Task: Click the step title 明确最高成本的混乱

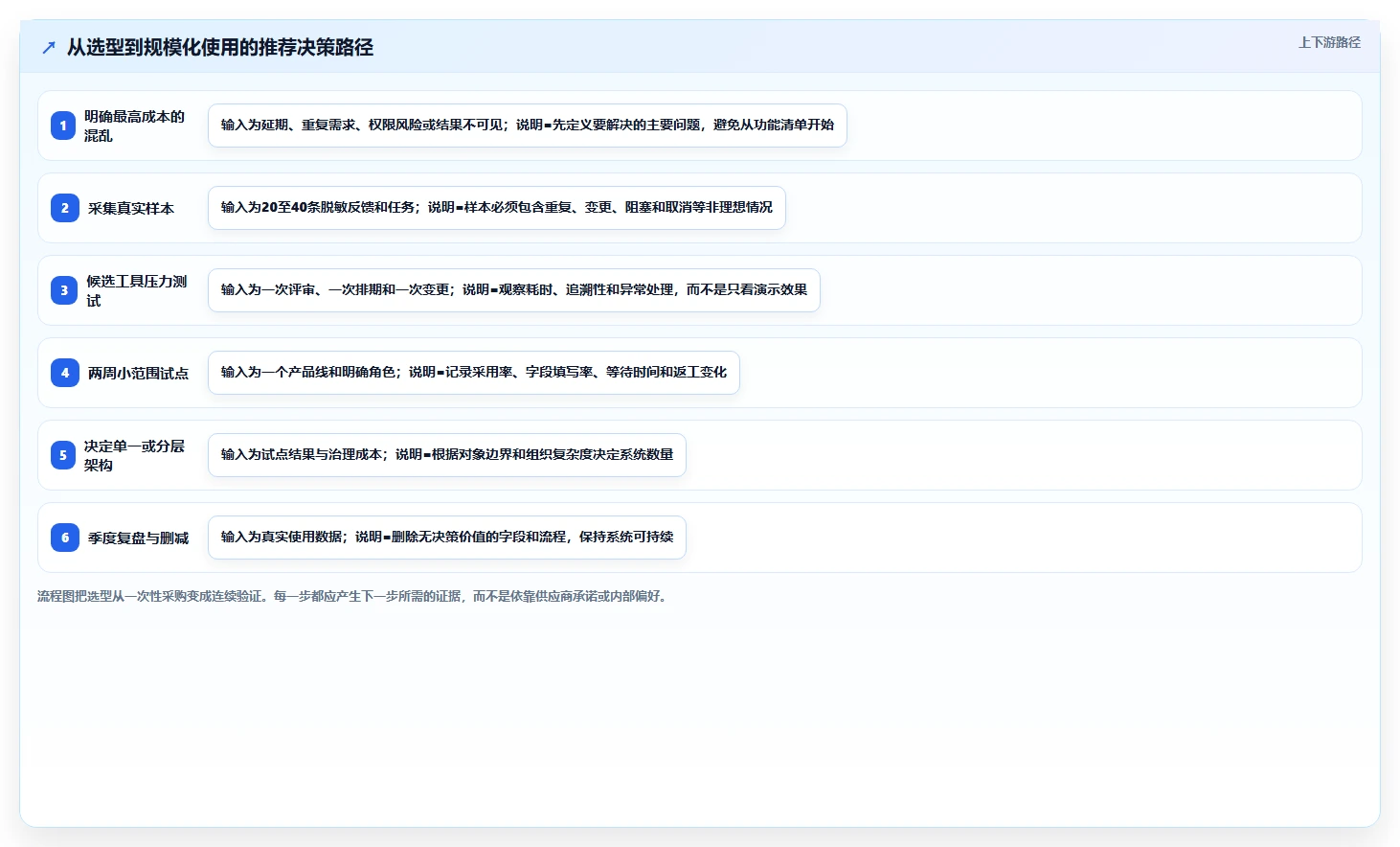Action: (135, 126)
